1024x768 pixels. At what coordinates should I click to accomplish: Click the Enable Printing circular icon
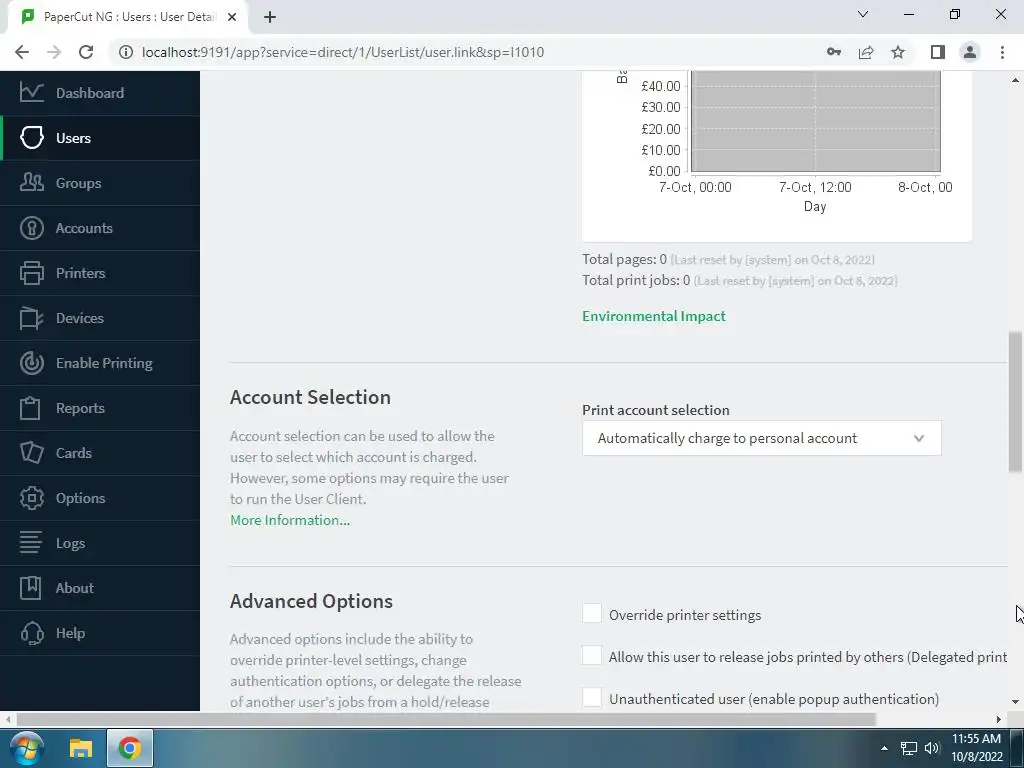click(x=31, y=362)
